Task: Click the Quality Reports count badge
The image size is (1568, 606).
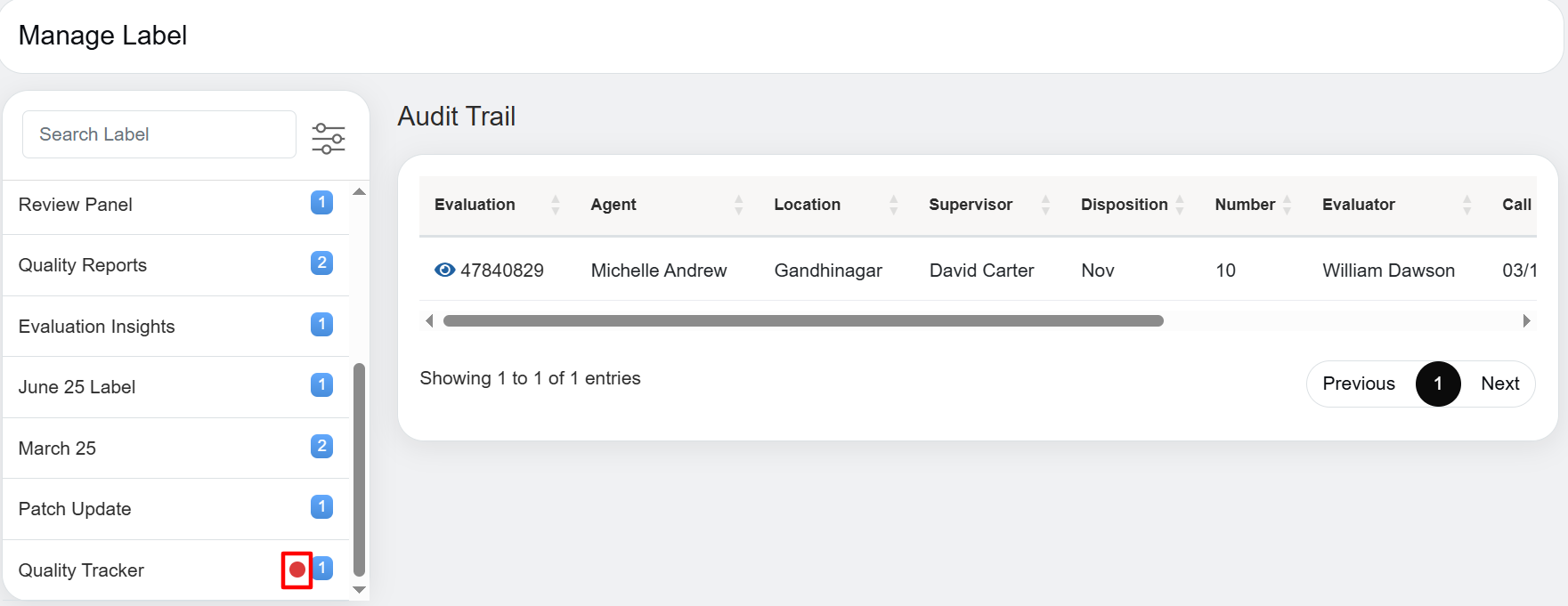Action: click(x=321, y=263)
